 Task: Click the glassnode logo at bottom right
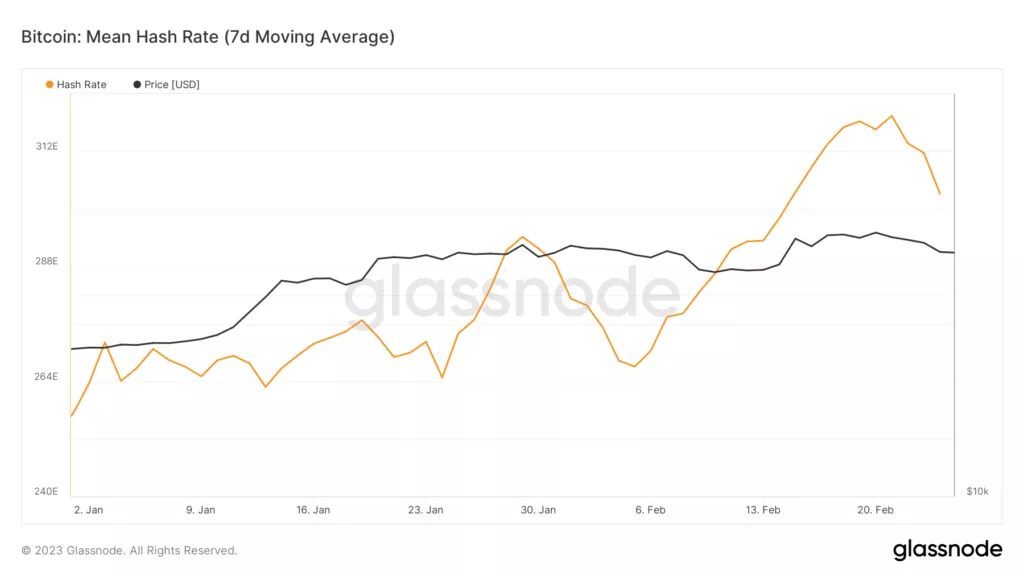[x=947, y=550]
